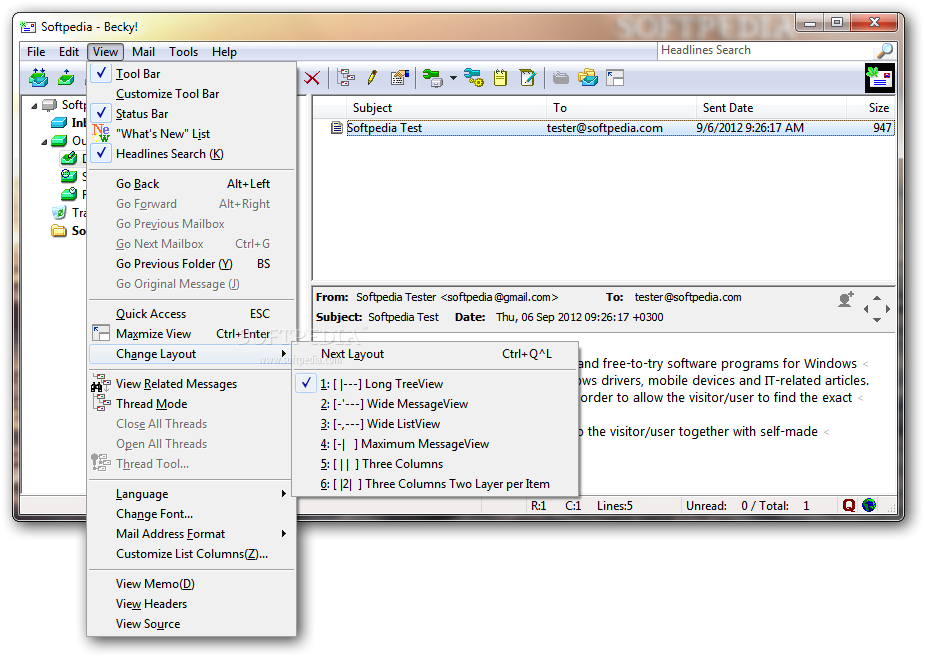Image resolution: width=925 pixels, height=657 pixels.
Task: Click the thread tree toolbar icon
Action: (346, 77)
